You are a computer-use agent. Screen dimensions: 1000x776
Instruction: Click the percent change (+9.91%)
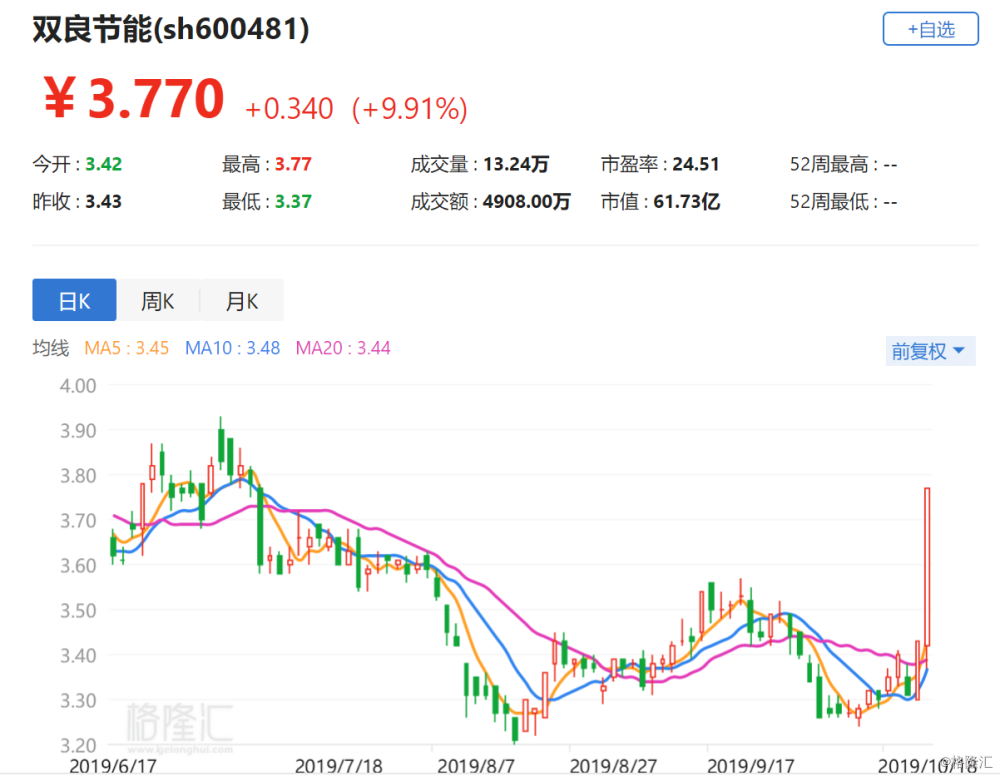pyautogui.click(x=409, y=109)
